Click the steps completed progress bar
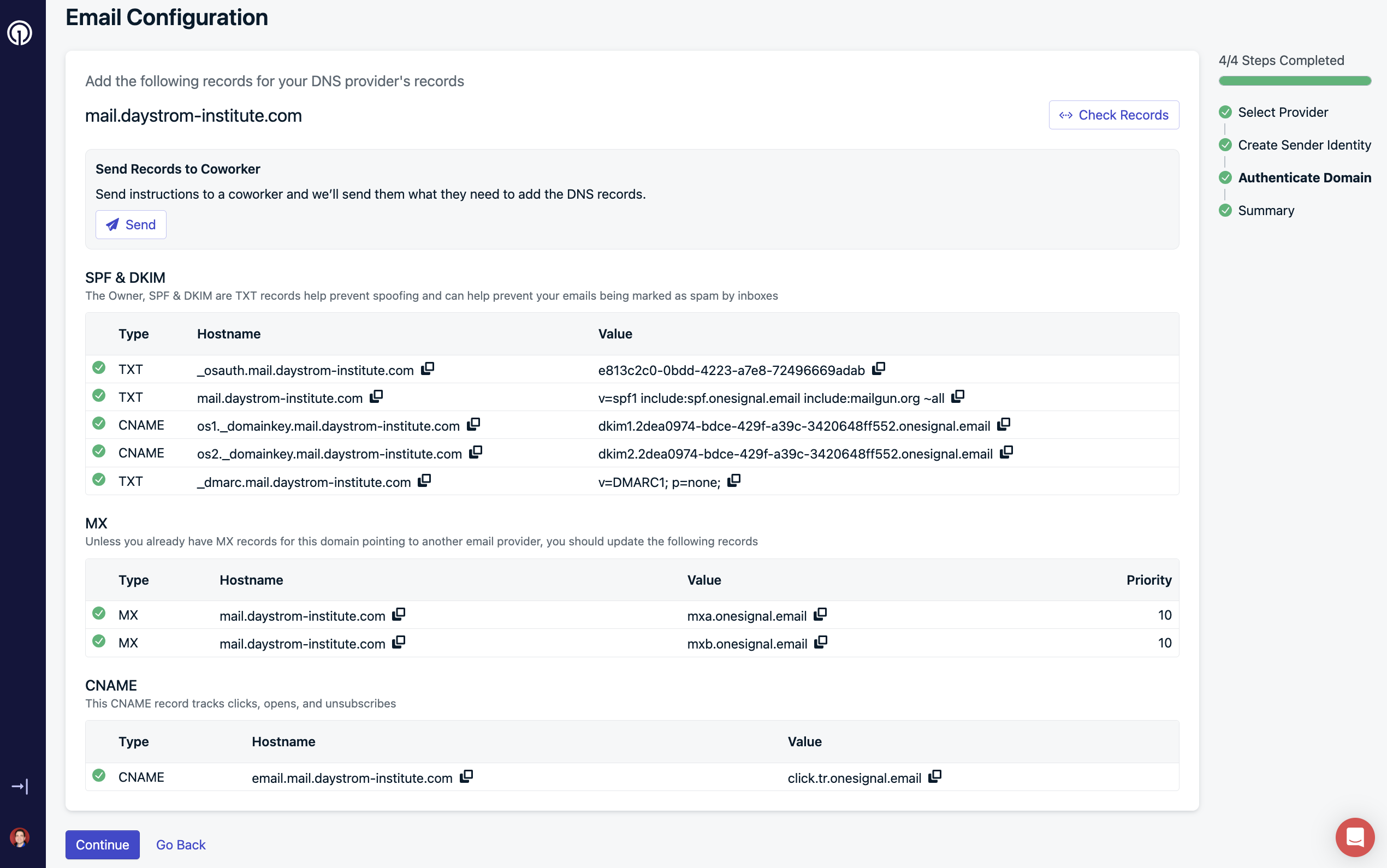Image resolution: width=1387 pixels, height=868 pixels. pos(1295,81)
